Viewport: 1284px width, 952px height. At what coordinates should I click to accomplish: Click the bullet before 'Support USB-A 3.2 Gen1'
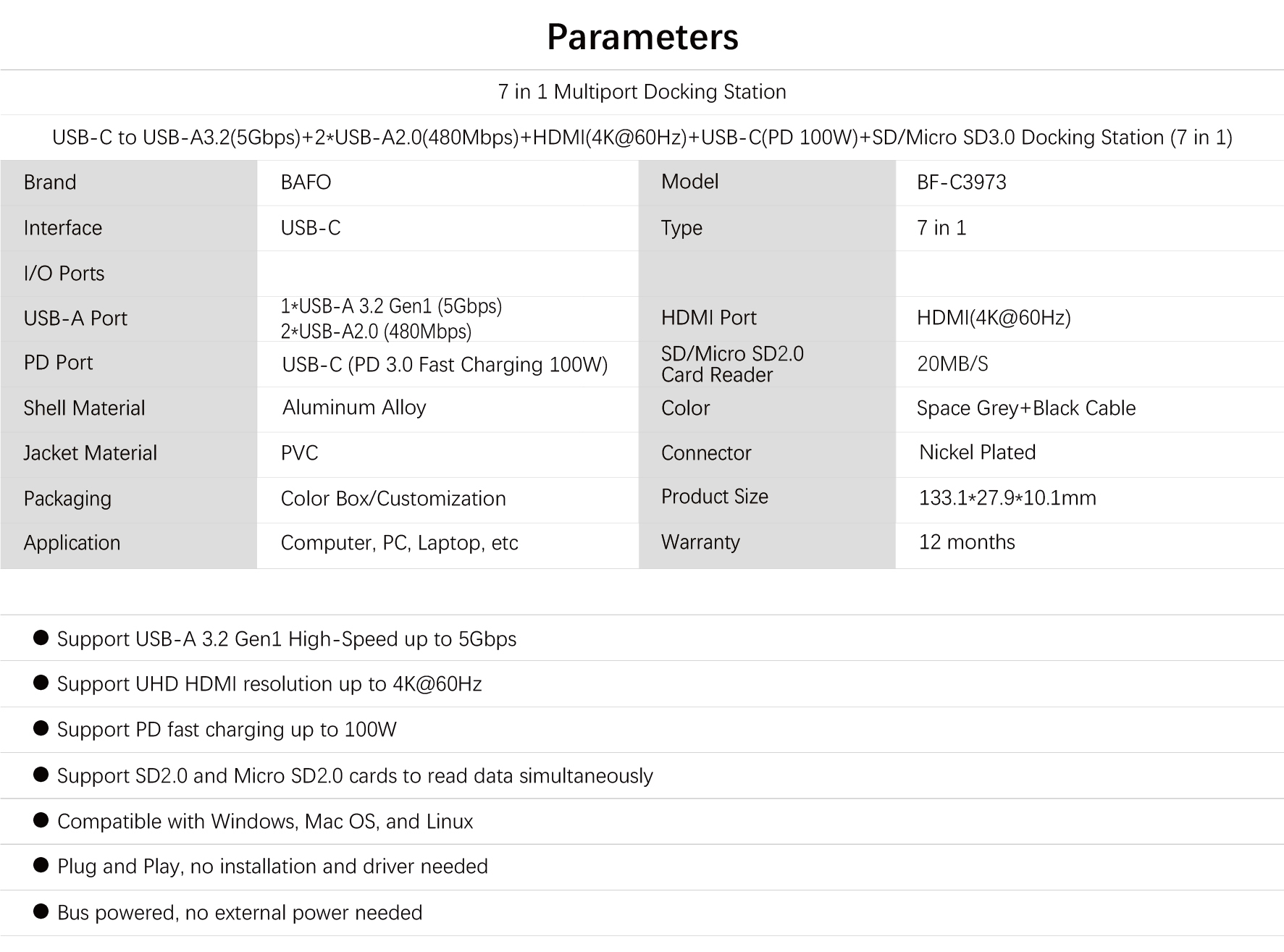click(41, 638)
